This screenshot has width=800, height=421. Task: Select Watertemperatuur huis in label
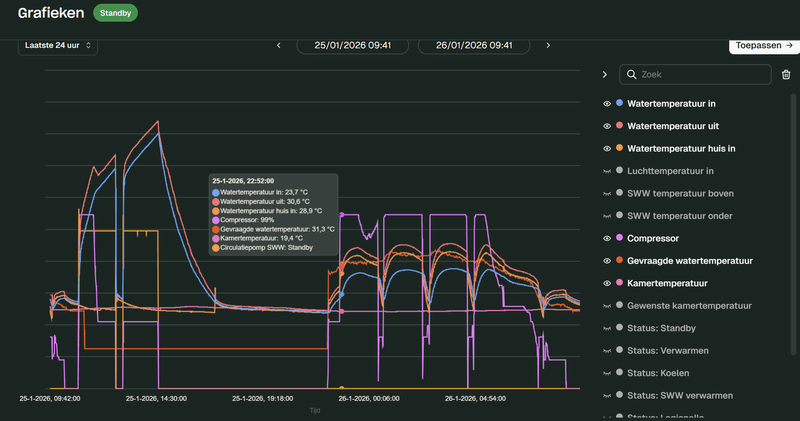click(x=681, y=148)
